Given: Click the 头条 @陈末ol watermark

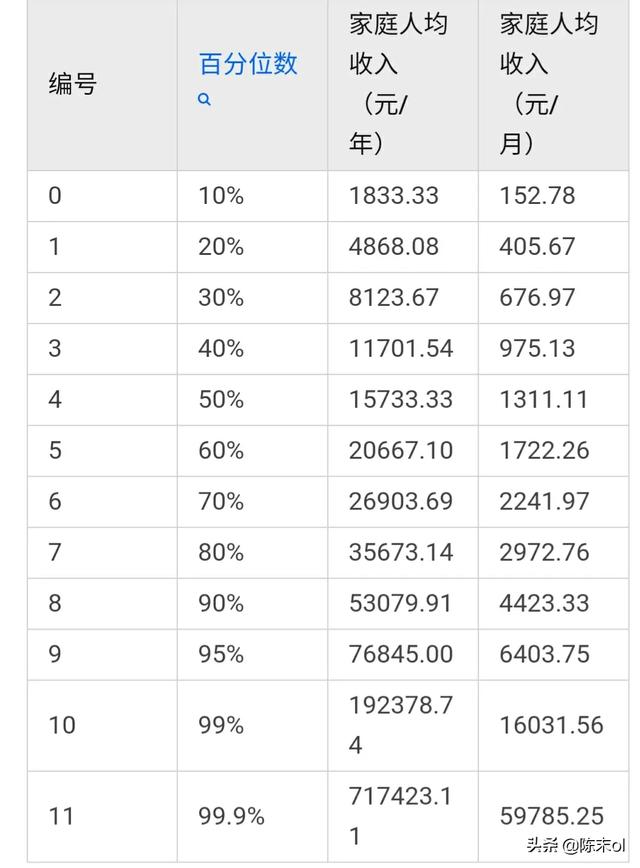Looking at the screenshot, I should pyautogui.click(x=576, y=845).
